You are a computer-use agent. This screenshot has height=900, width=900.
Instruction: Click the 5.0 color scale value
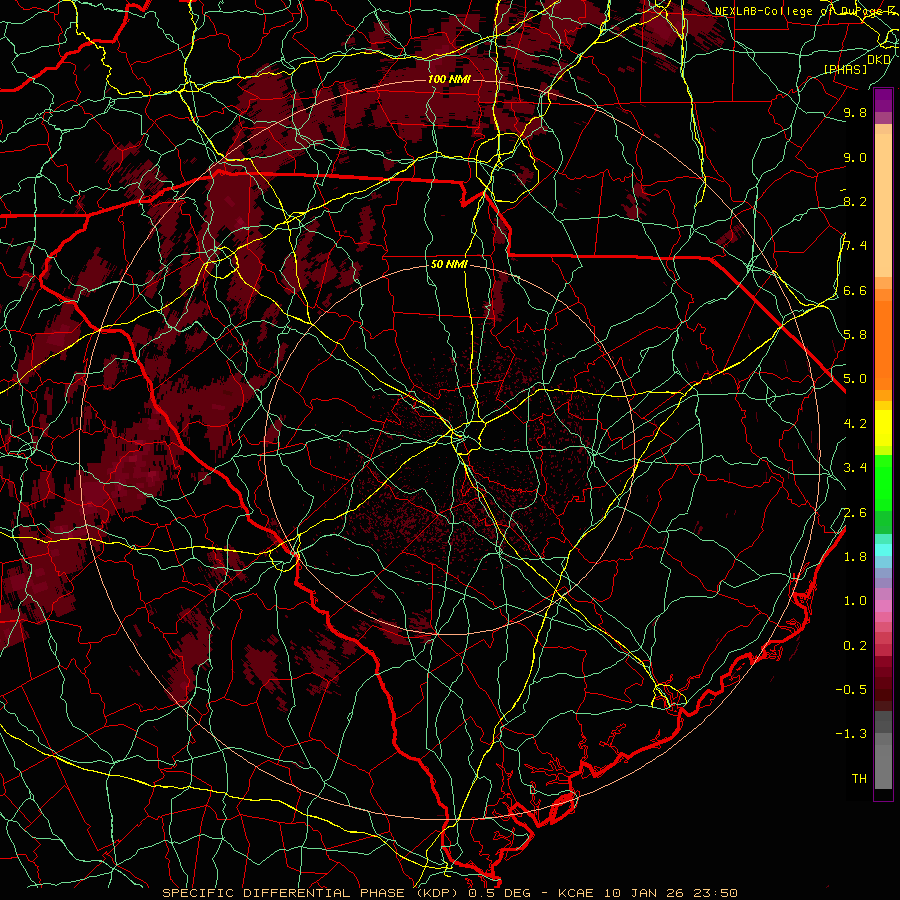(x=855, y=379)
